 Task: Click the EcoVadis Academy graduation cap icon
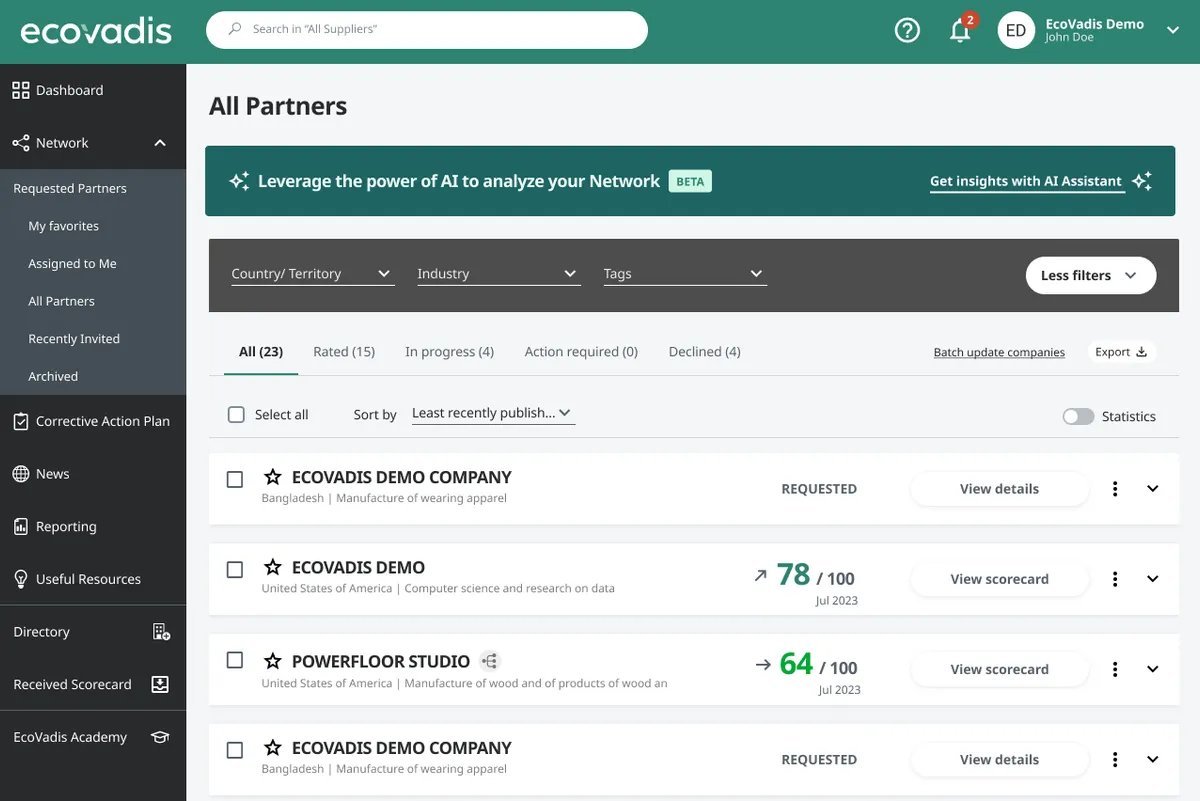pos(160,737)
